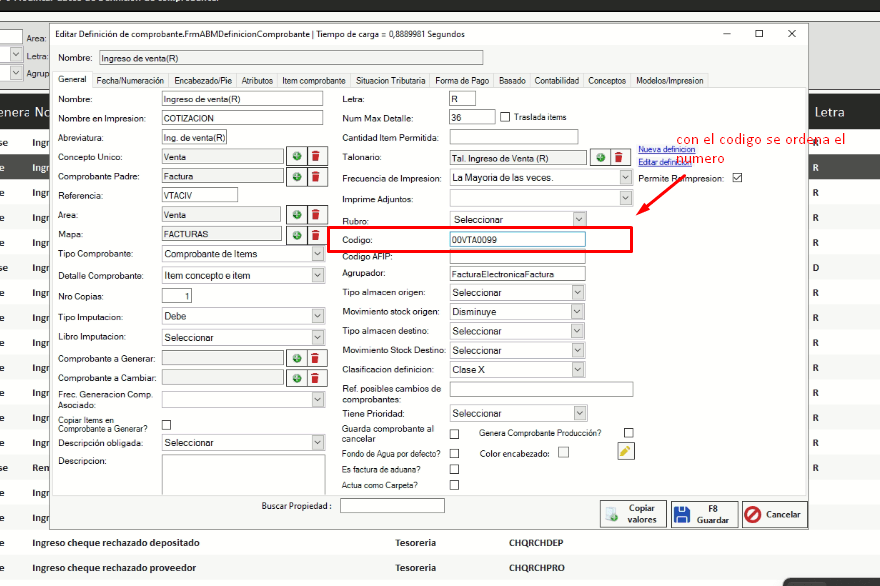Open the Frecuencia de Impresion dropdown

click(x=624, y=177)
